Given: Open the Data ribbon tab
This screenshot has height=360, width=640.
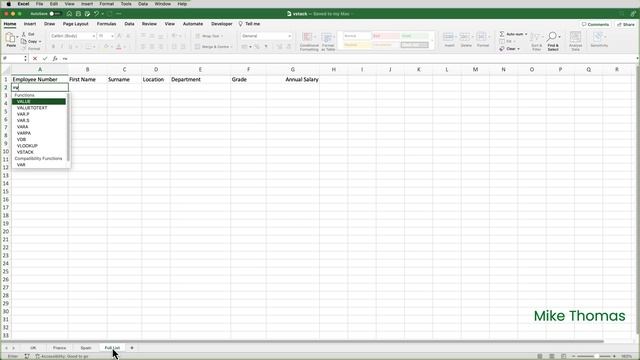Looking at the screenshot, I should click(x=129, y=24).
